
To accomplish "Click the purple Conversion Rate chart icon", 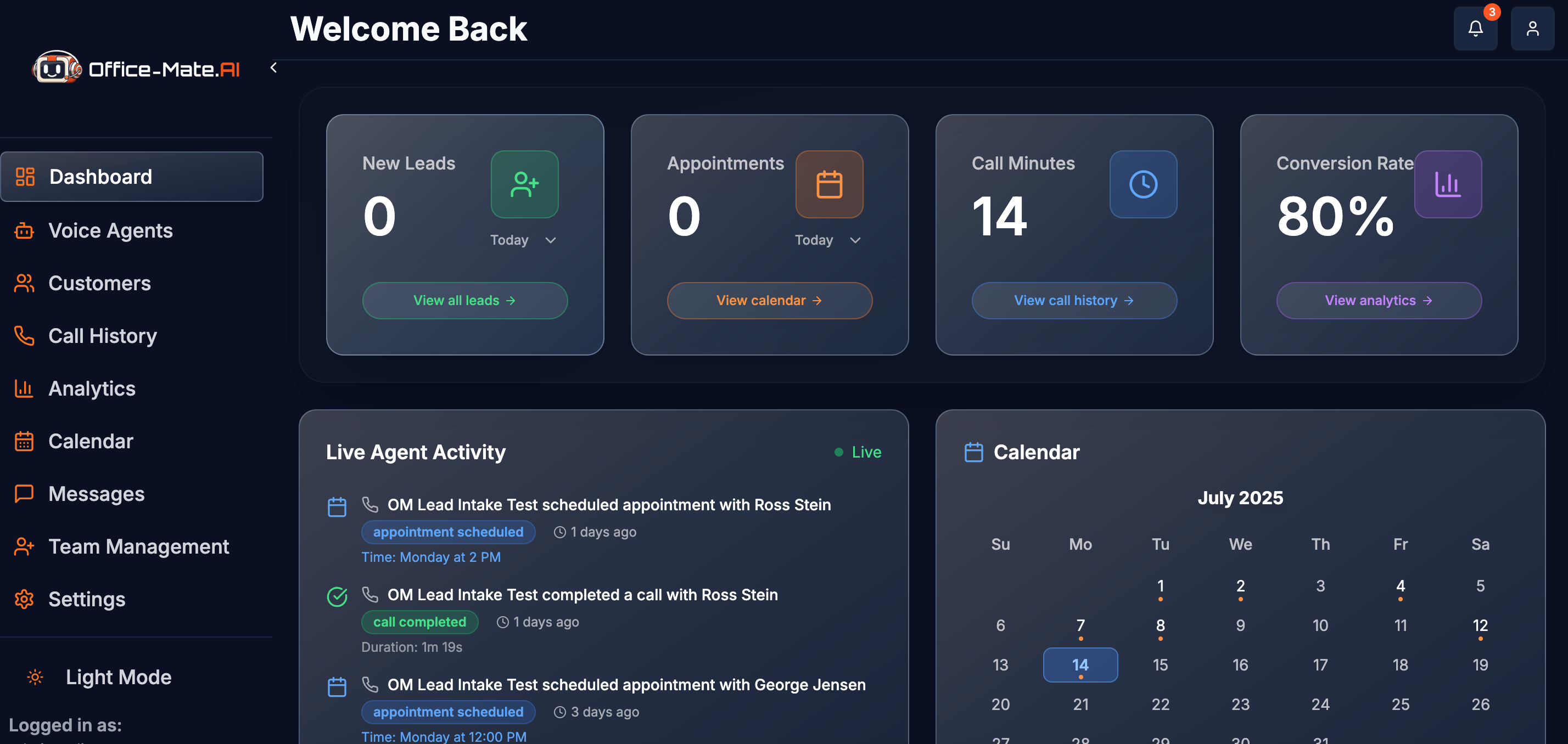I will 1447,184.
